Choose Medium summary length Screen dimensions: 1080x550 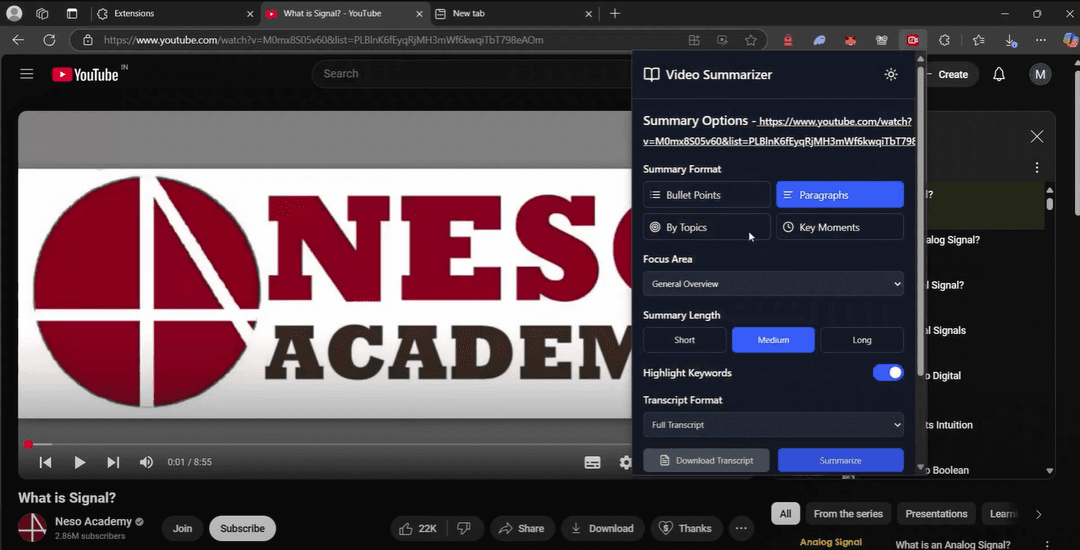coord(773,340)
